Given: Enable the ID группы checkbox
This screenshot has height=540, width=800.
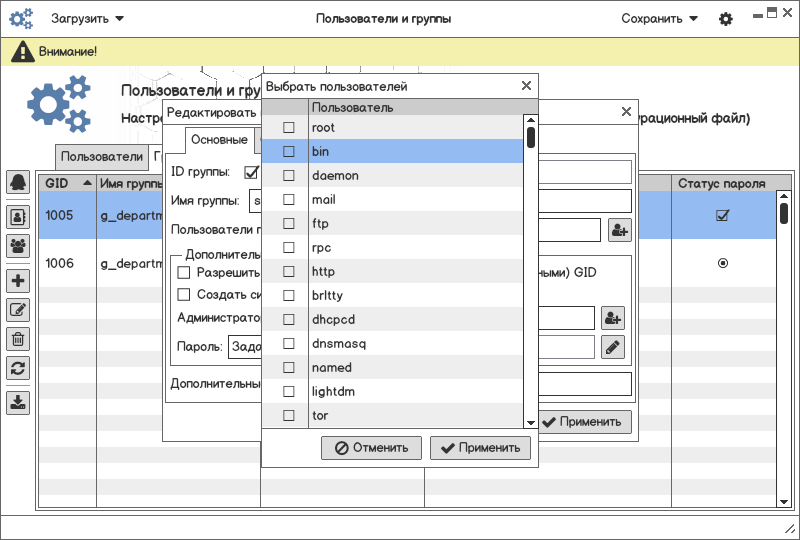Looking at the screenshot, I should (251, 172).
